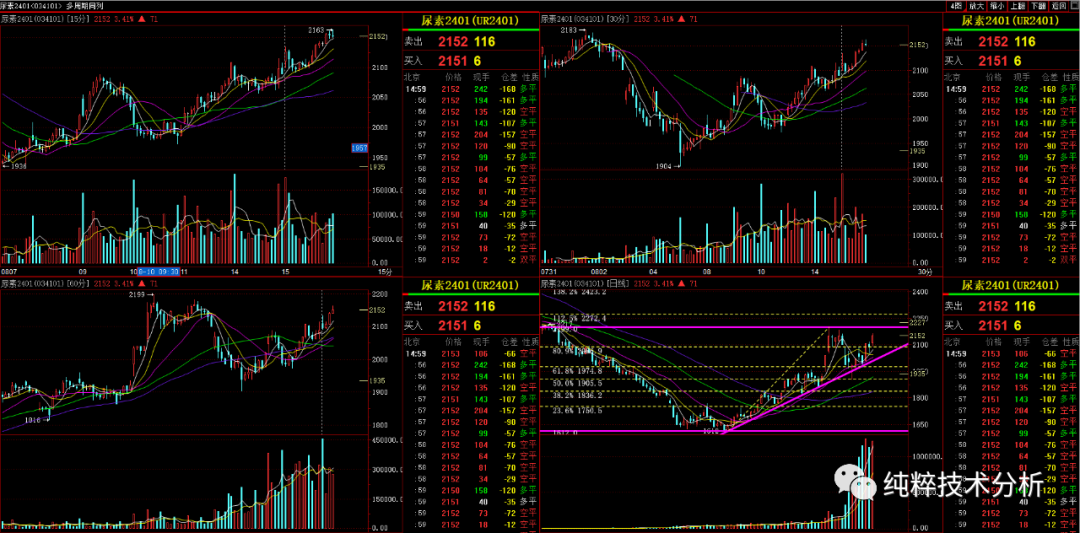Viewport: 1080px width, 533px height.
Task: Click the 10-10 09:30 time marker
Action: [x=159, y=271]
